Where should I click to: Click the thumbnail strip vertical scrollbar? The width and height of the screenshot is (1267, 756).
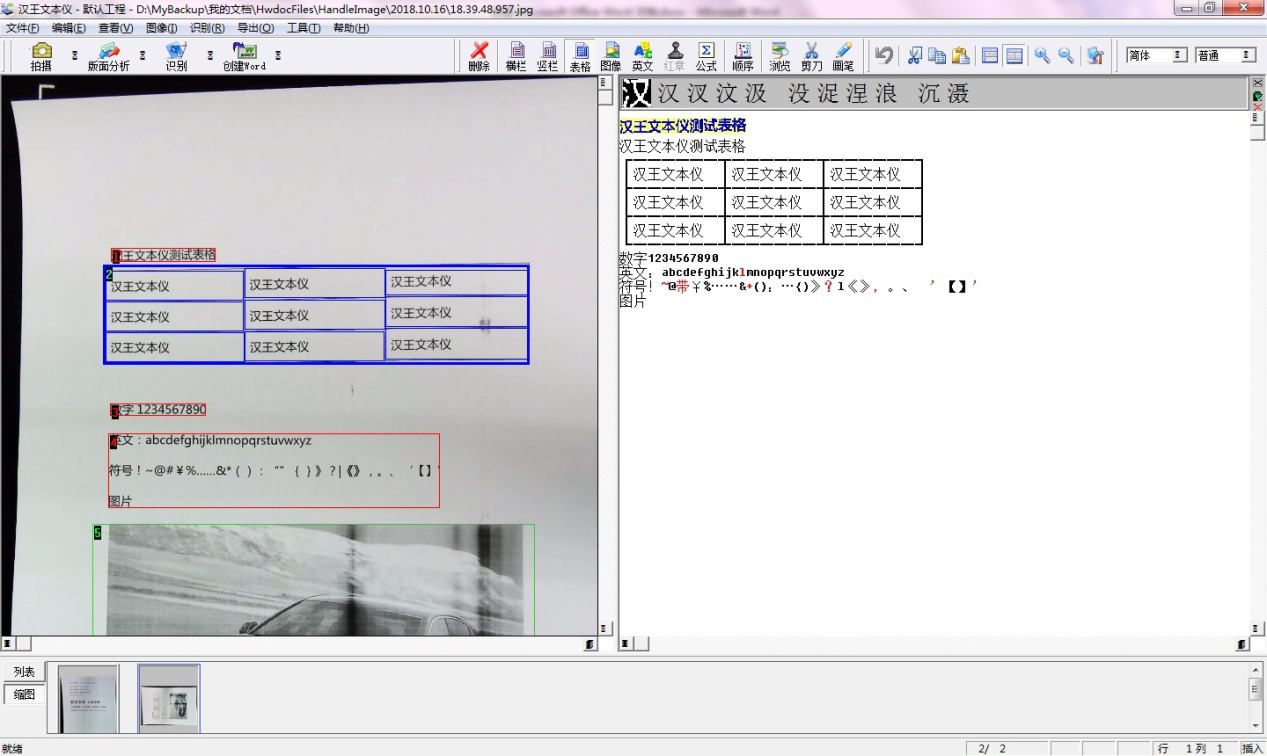(1256, 698)
